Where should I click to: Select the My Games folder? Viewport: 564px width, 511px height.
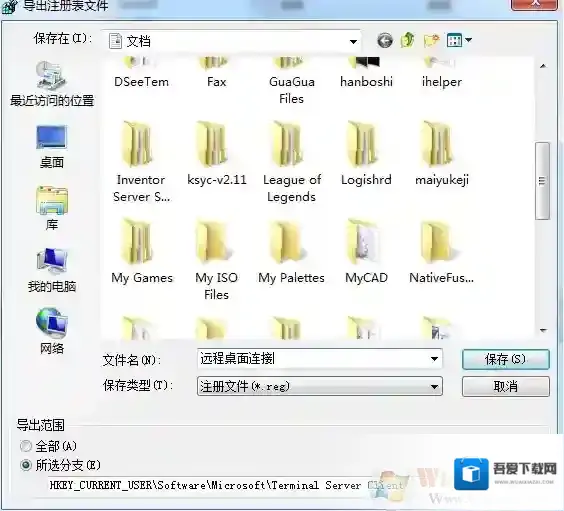pos(142,252)
